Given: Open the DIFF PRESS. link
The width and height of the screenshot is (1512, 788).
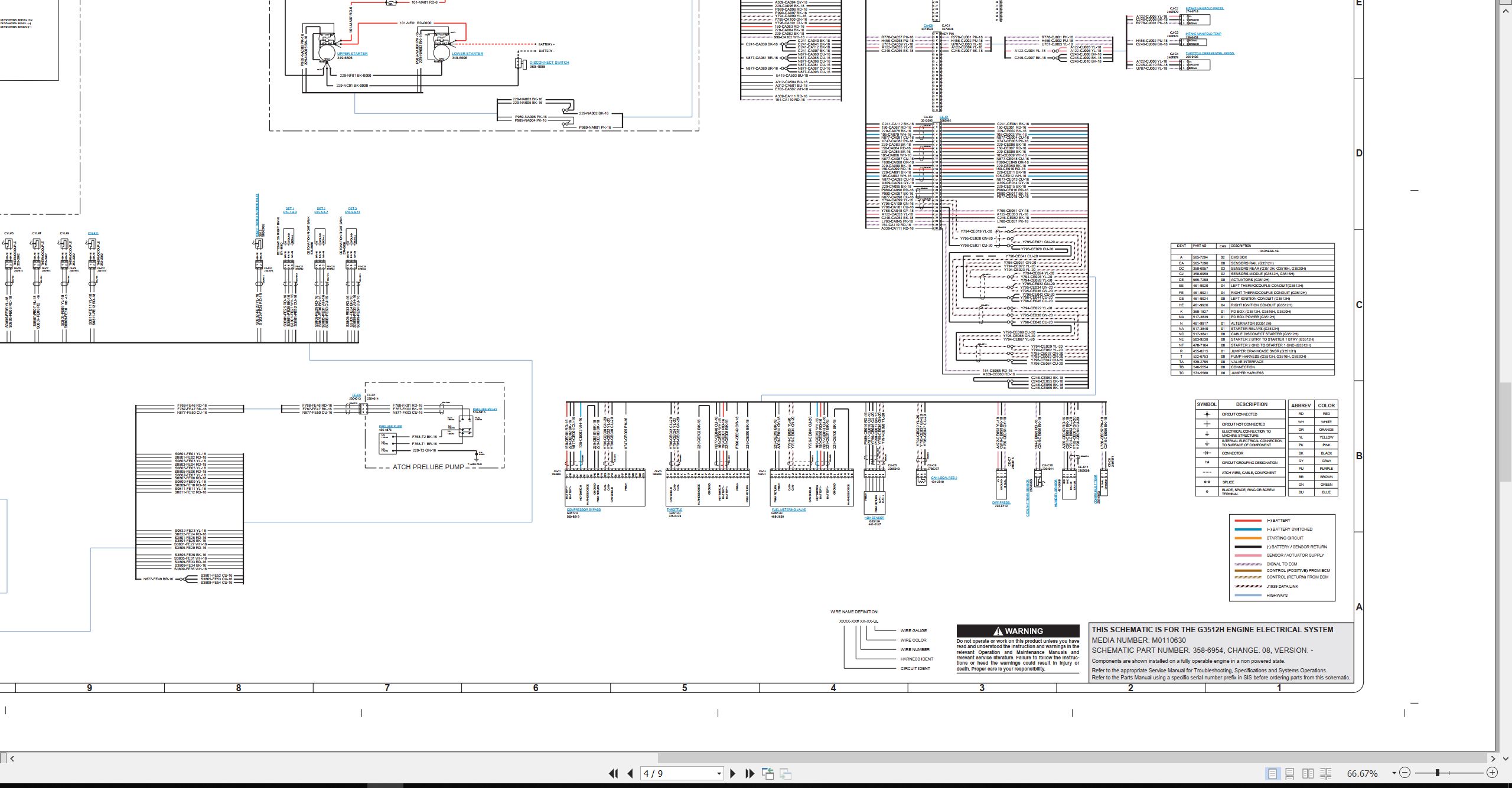Looking at the screenshot, I should pyautogui.click(x=1001, y=503).
